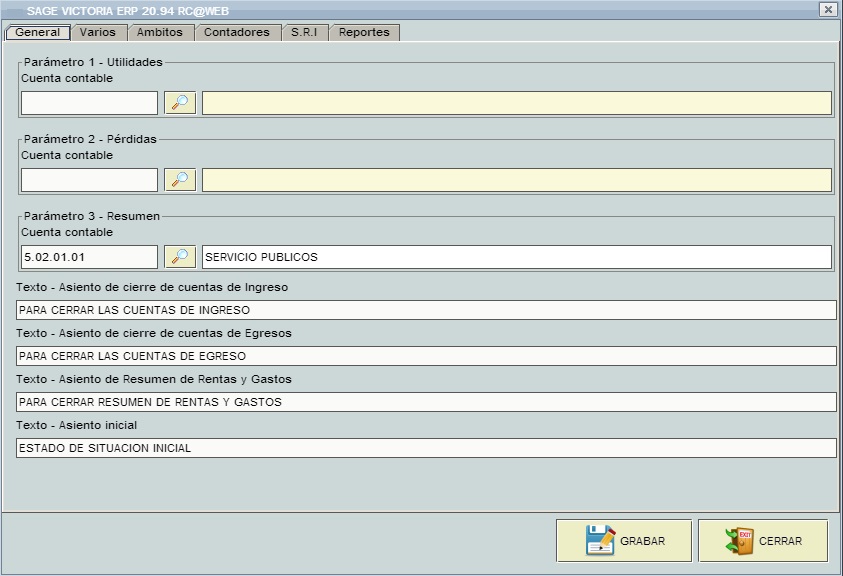Switch to the Varios tab
The width and height of the screenshot is (843, 576).
pos(98,32)
